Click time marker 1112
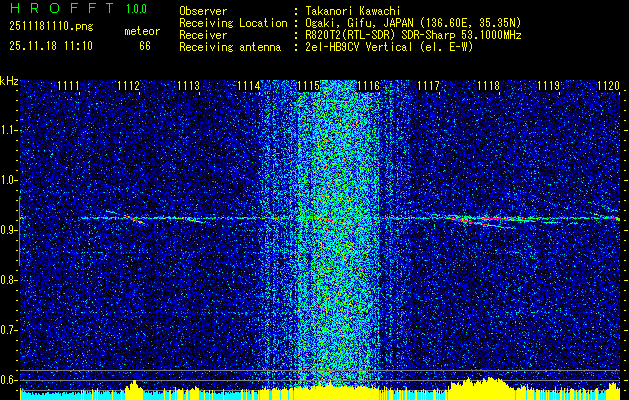Viewport: 629px width, 400px height. (x=128, y=86)
